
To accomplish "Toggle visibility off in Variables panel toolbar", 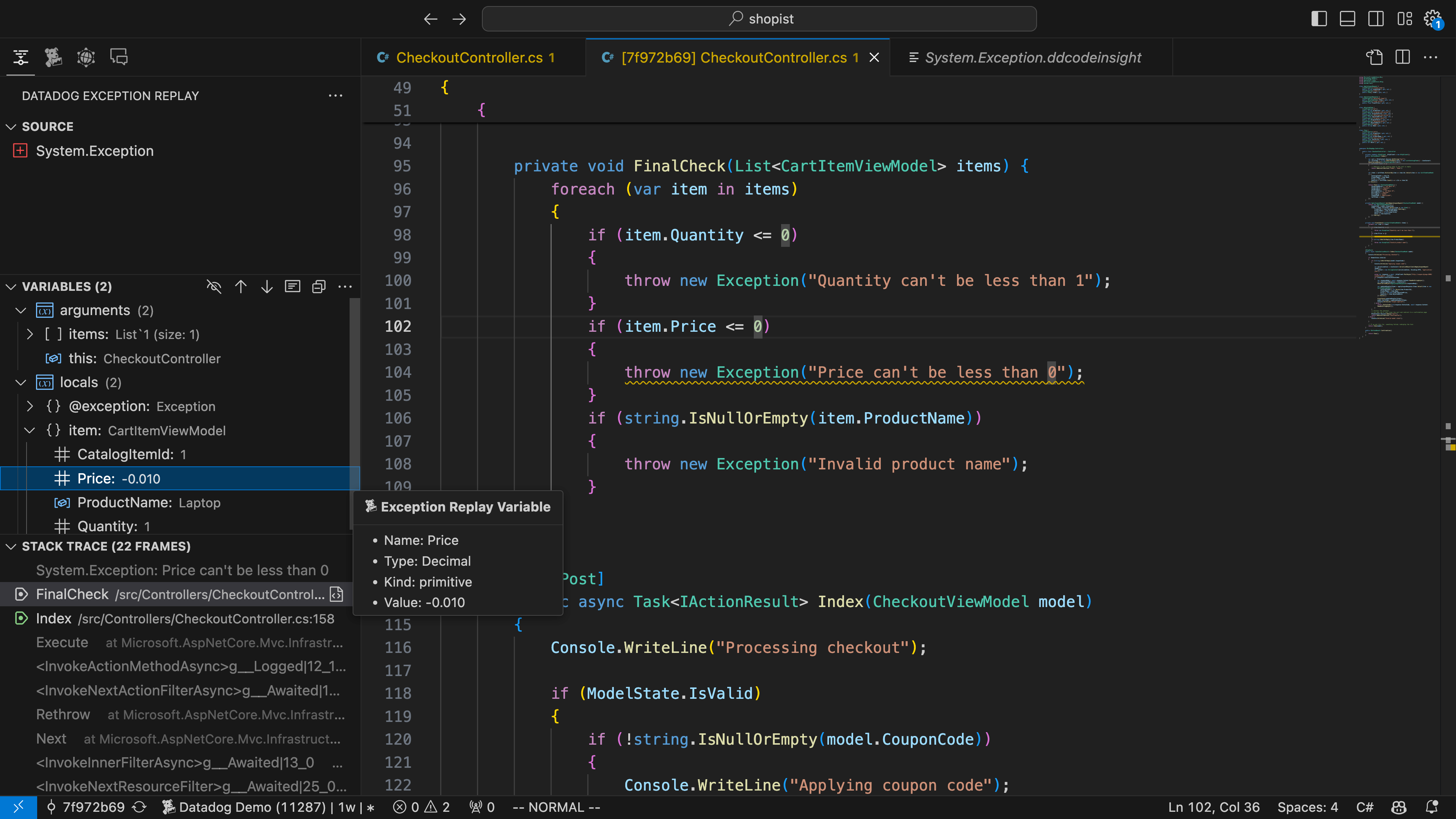I will 214,287.
